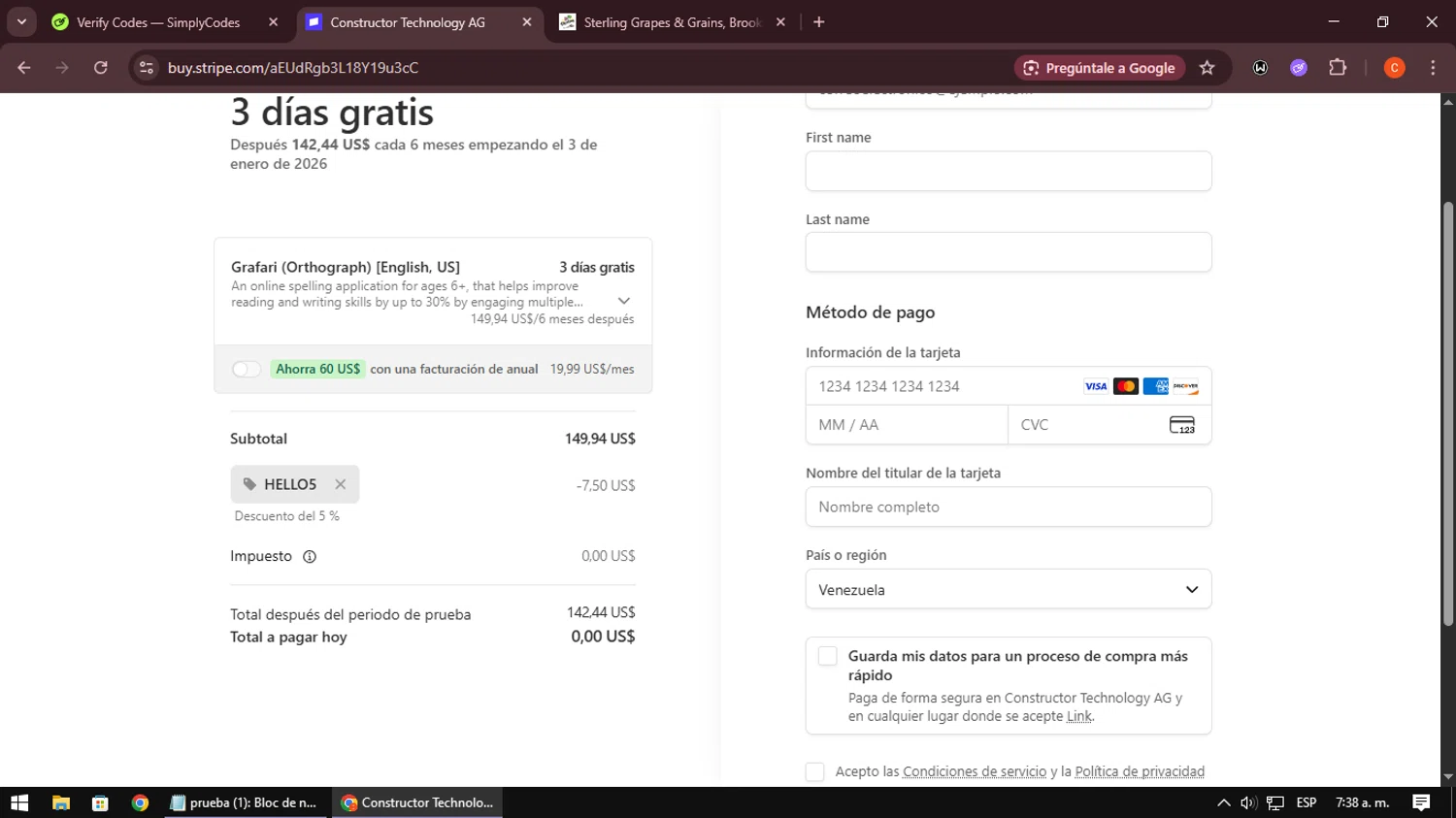Click the Mastercard logo
The image size is (1456, 818).
[1126, 386]
